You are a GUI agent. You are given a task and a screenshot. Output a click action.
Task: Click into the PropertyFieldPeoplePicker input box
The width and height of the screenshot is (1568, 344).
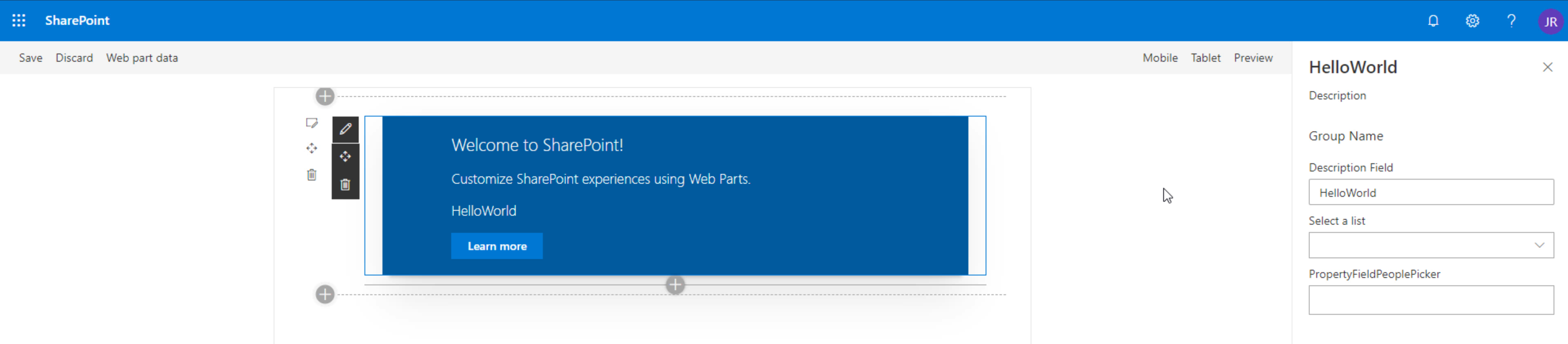pos(1431,300)
